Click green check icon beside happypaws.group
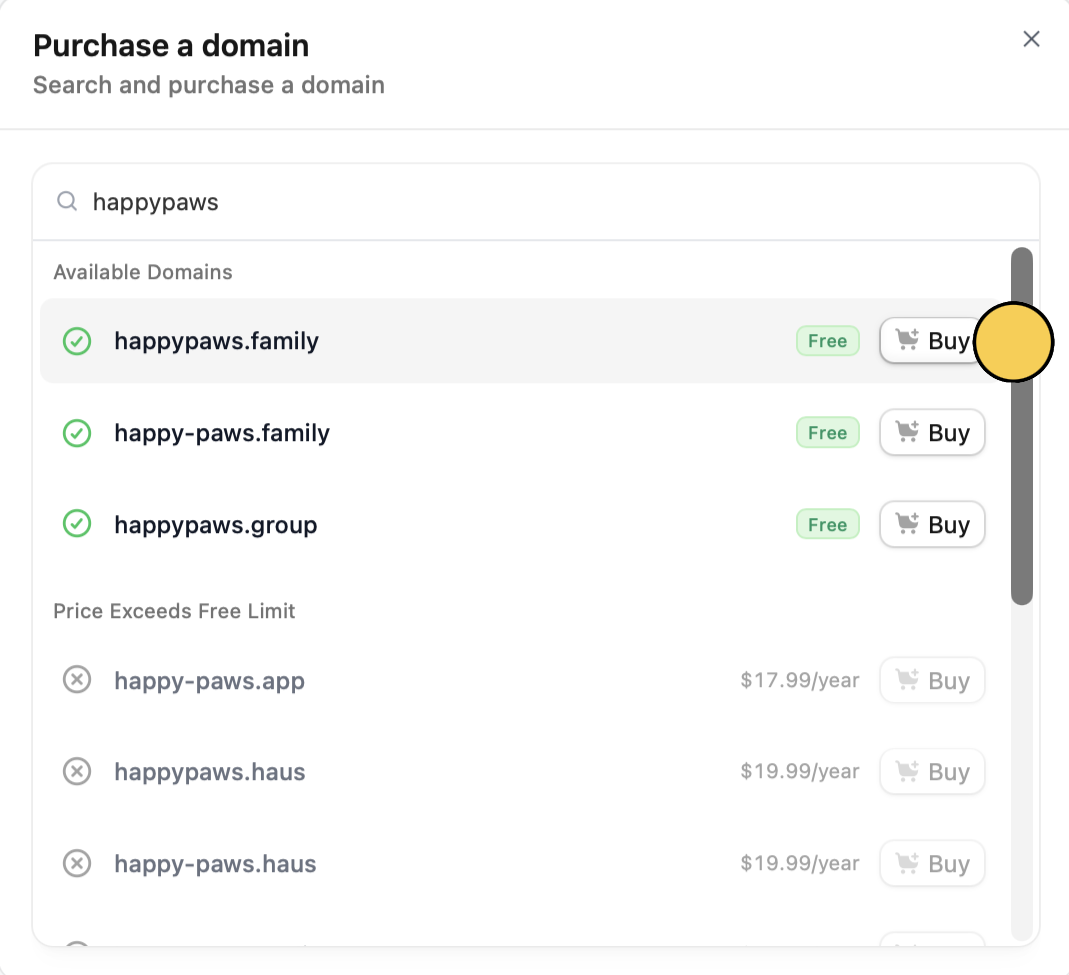Viewport: 1069px width, 975px height. pos(77,524)
